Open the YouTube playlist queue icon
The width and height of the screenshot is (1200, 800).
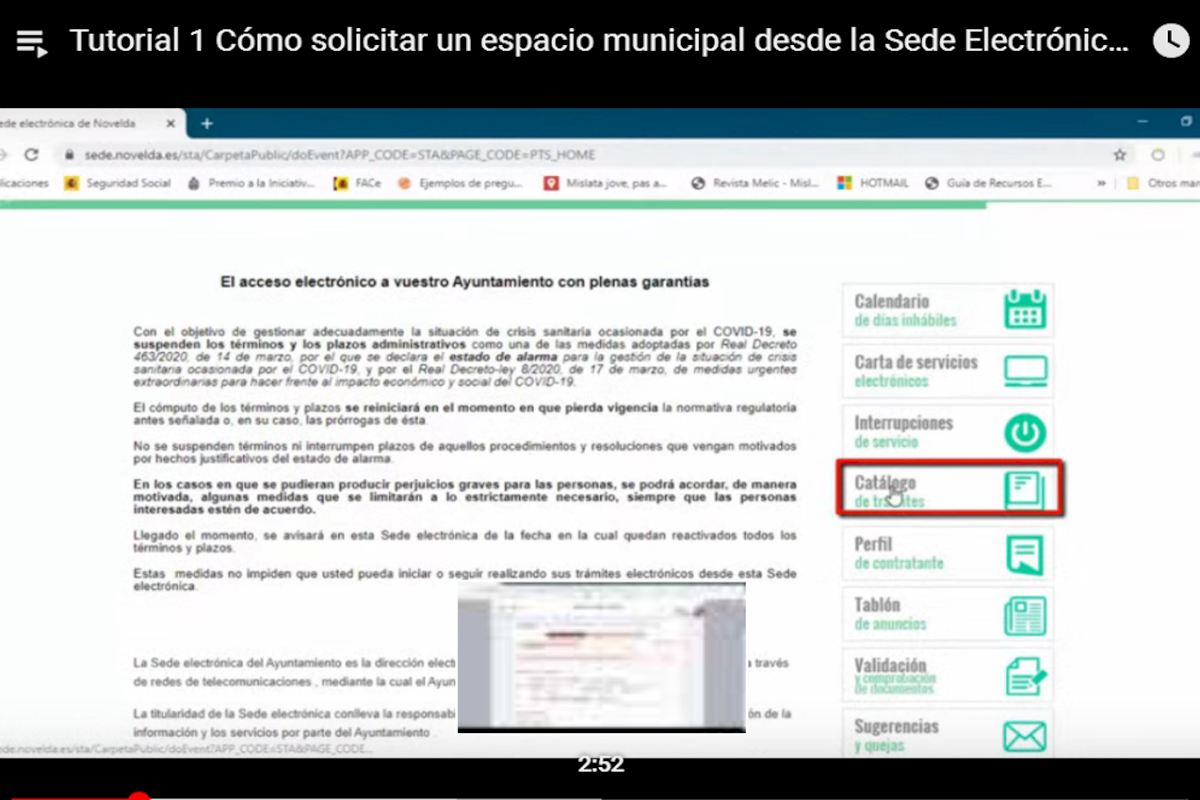32,42
